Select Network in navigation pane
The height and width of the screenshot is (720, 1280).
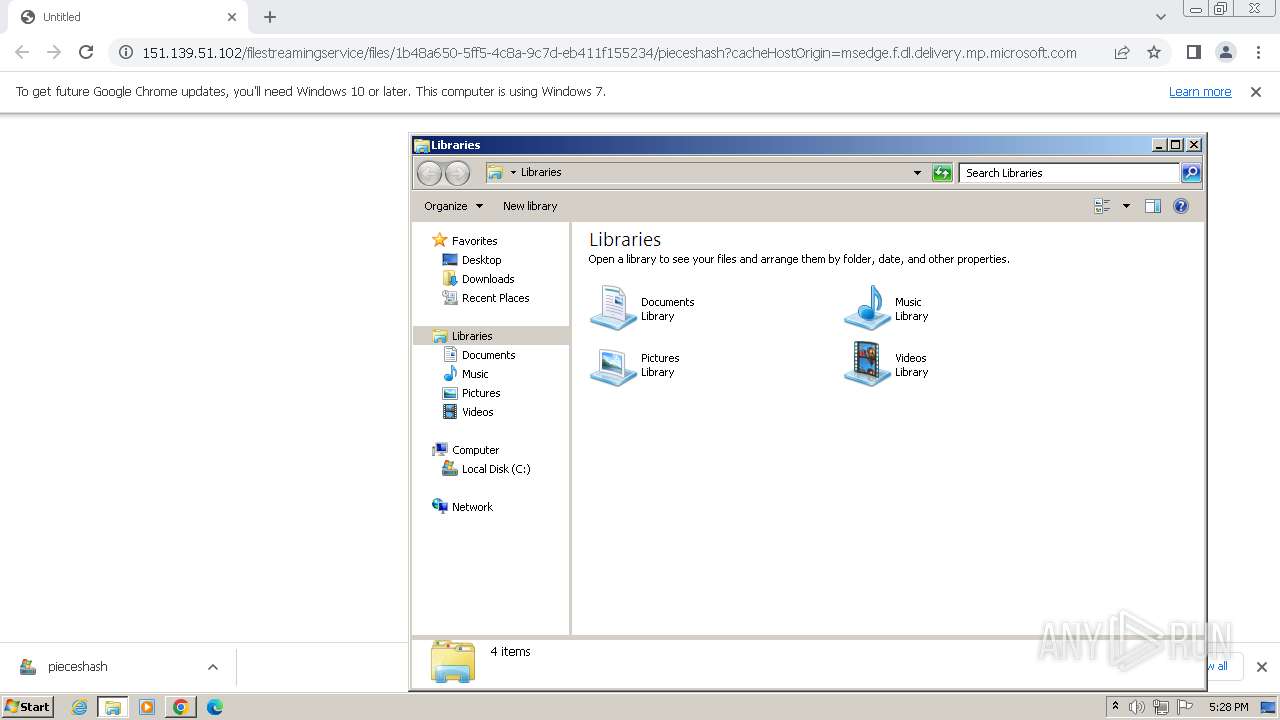tap(472, 507)
